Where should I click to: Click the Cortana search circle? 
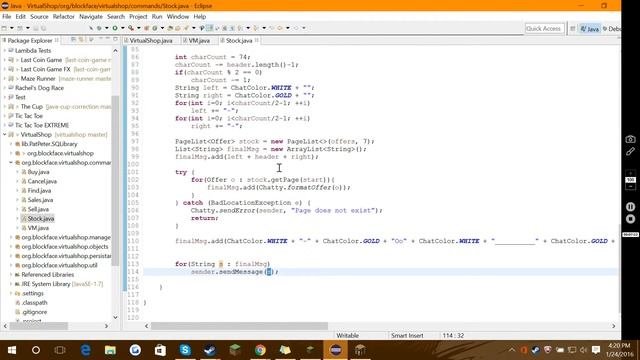coord(36,350)
